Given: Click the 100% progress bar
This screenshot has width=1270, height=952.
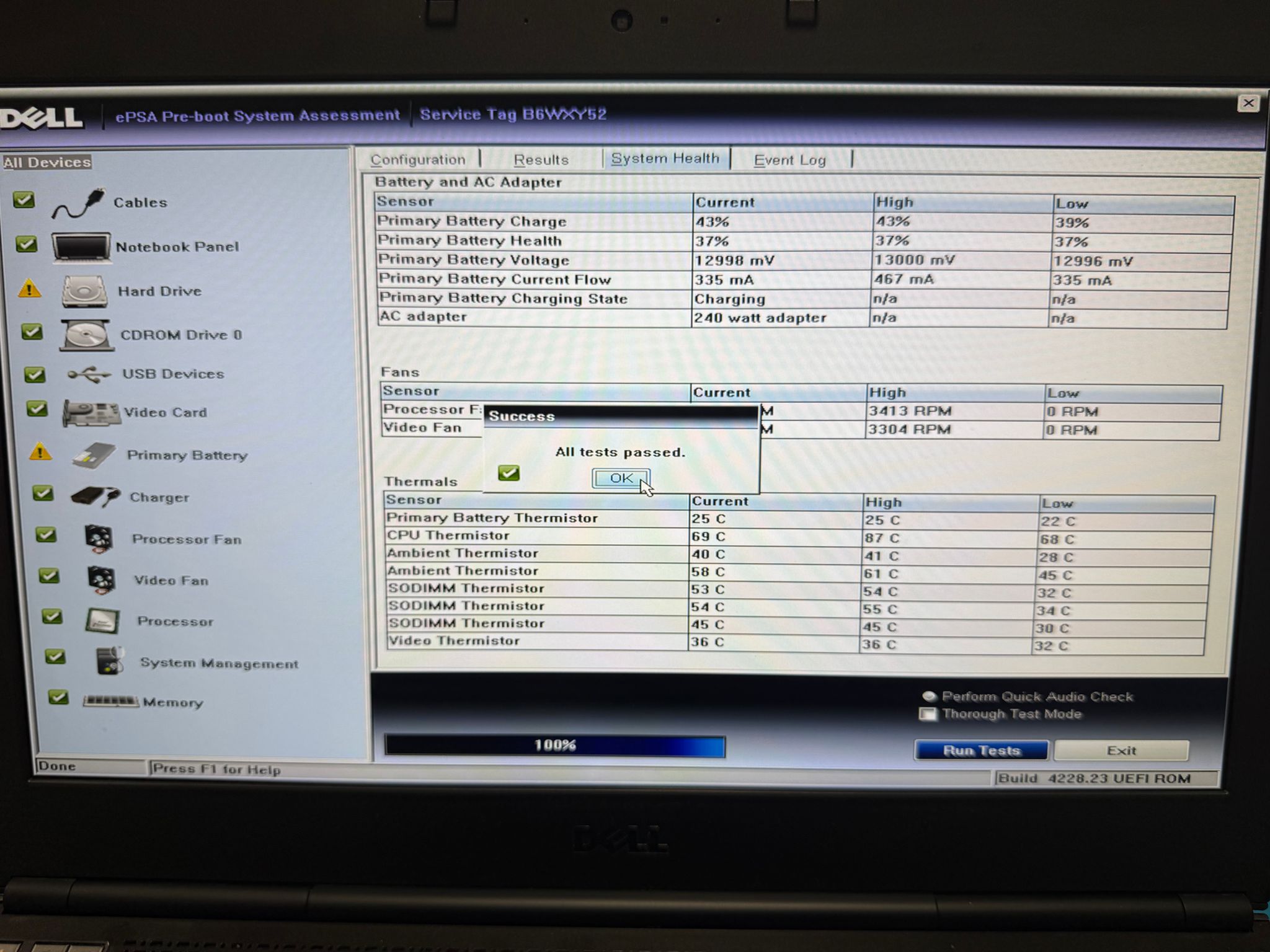Looking at the screenshot, I should (555, 746).
